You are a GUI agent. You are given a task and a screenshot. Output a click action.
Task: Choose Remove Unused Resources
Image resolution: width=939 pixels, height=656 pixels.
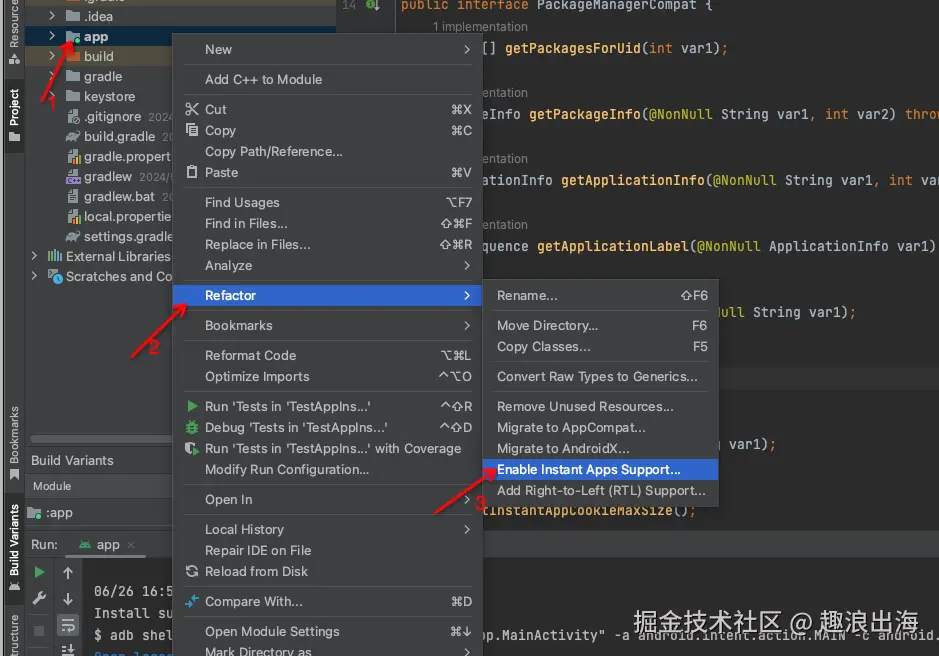coord(600,406)
